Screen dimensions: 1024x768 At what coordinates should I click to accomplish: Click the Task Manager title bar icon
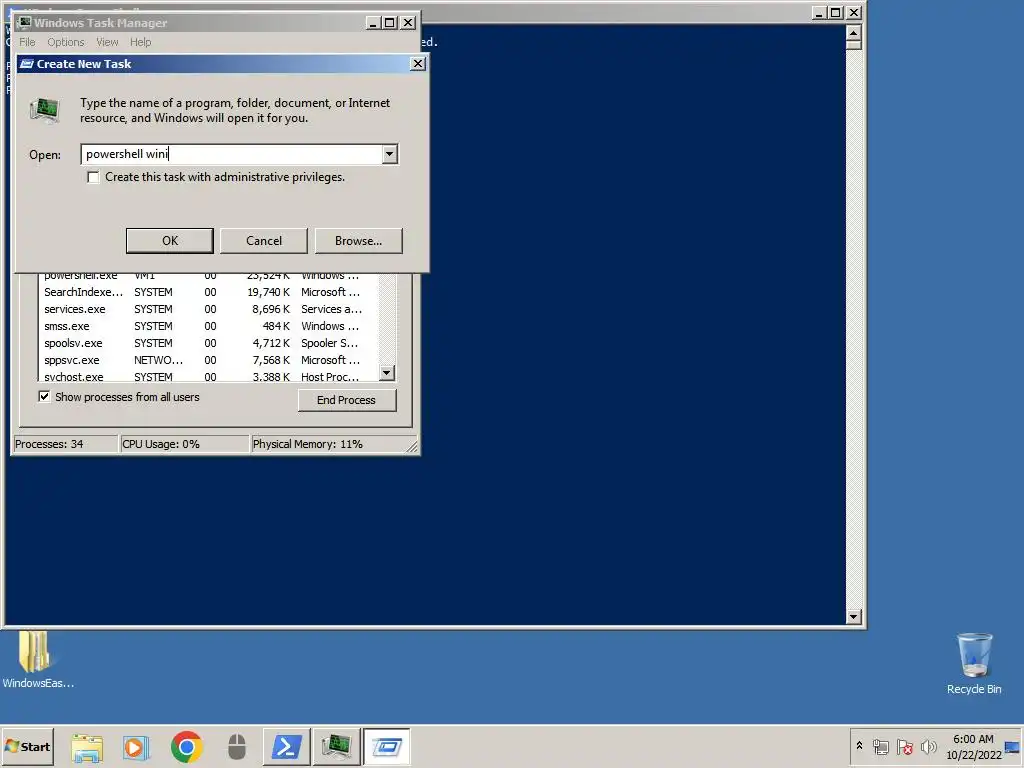25,22
